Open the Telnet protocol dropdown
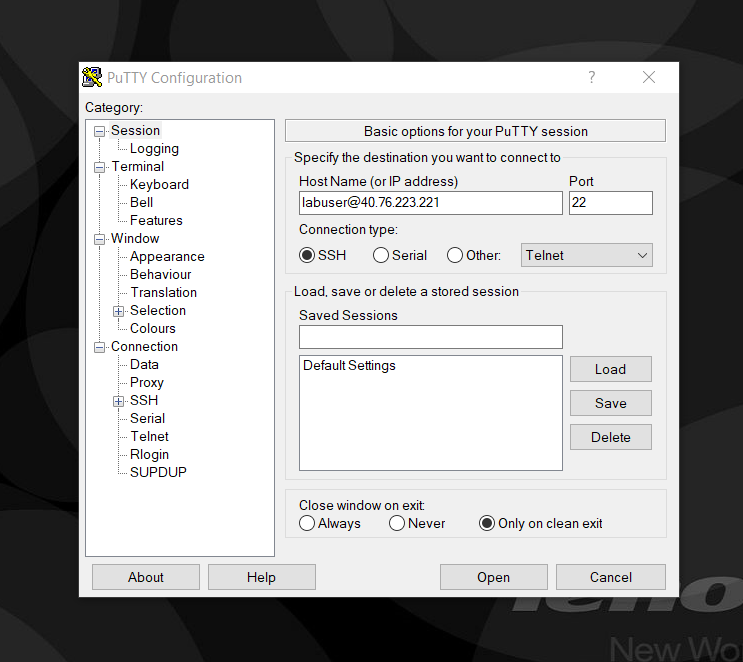 [587, 255]
